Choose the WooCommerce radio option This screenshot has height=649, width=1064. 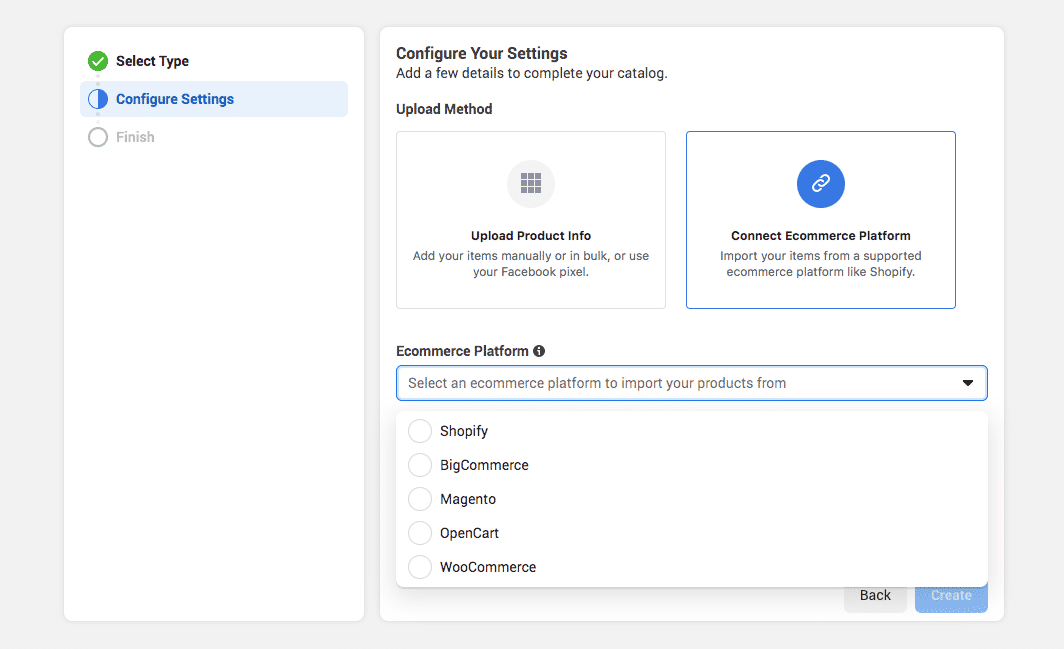(x=420, y=567)
